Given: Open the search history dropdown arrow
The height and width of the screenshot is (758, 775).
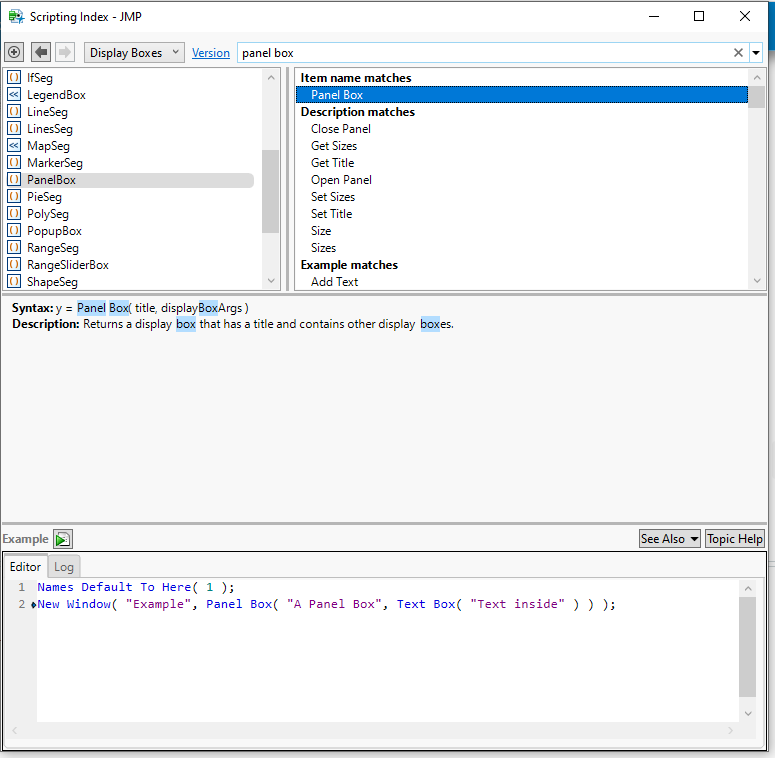Looking at the screenshot, I should click(756, 53).
